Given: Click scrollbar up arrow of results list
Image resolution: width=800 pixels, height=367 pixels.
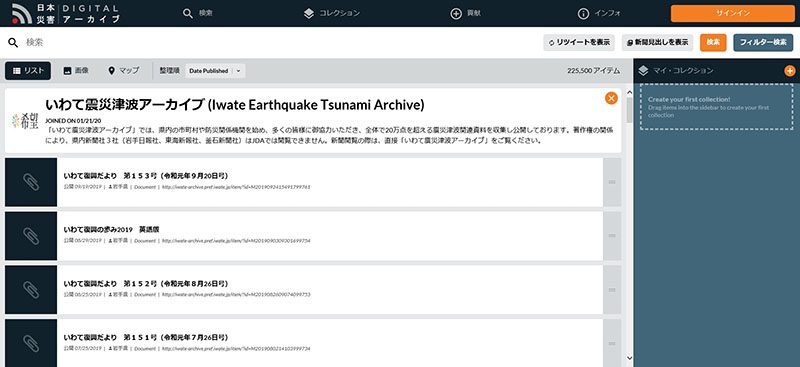Looking at the screenshot, I should point(629,92).
